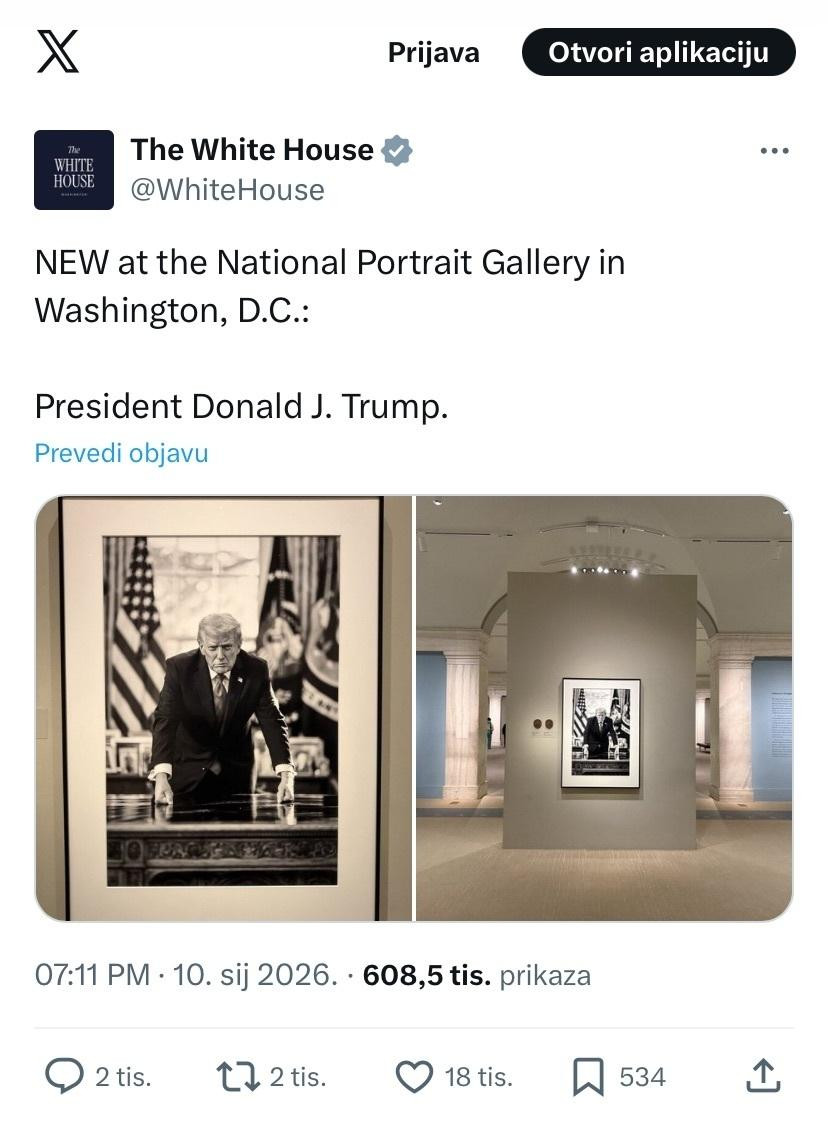This screenshot has width=828, height=1138.
Task: Click the verified checkmark badge
Action: pos(397,151)
